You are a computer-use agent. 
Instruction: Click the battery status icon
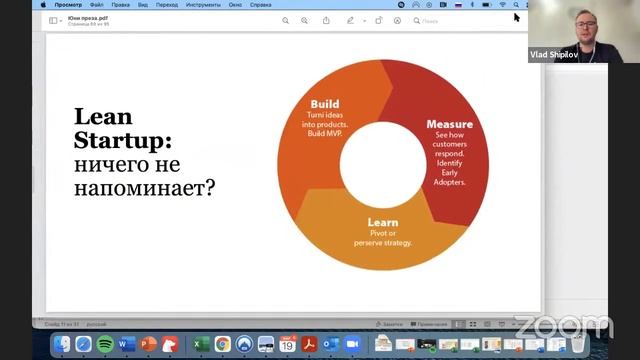point(486,5)
